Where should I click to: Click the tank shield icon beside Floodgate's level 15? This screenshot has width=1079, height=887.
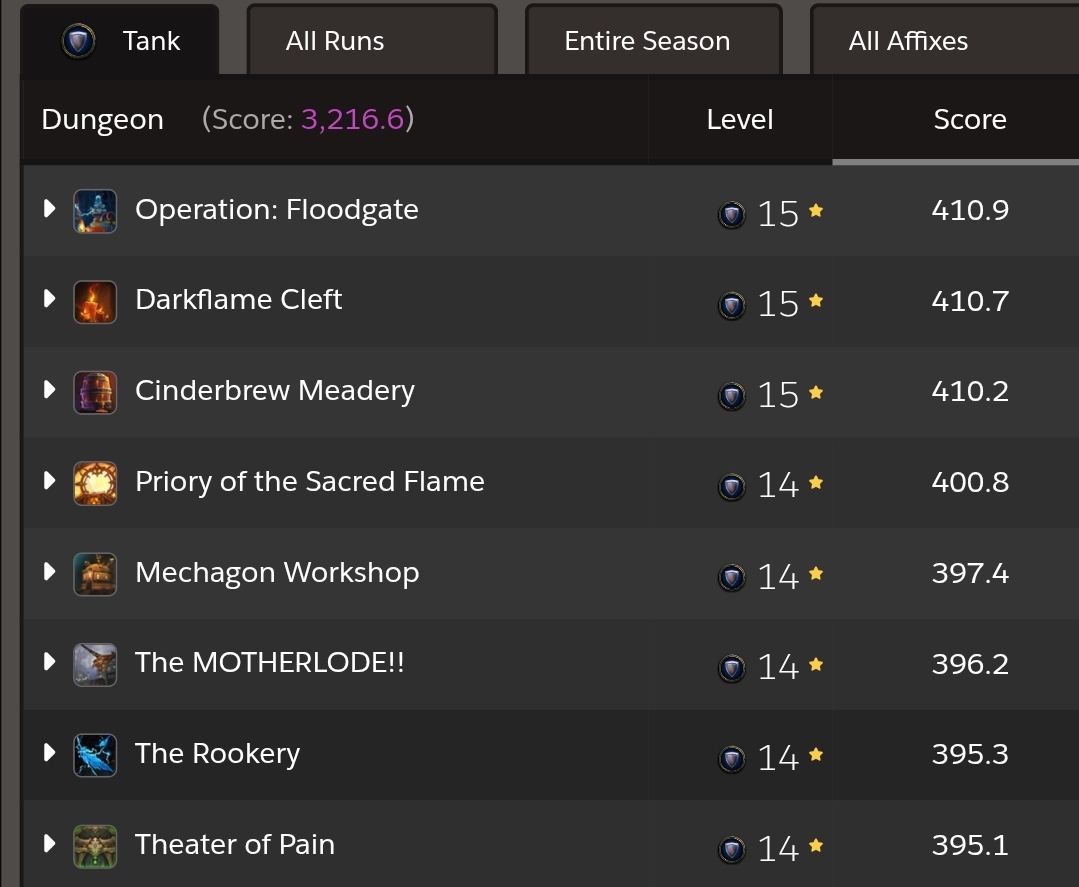point(731,215)
